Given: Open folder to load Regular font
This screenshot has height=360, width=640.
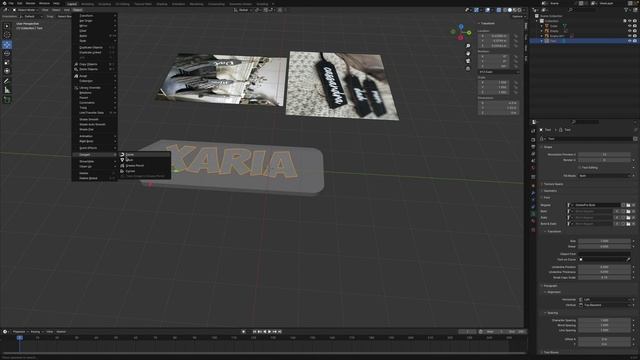Looking at the screenshot, I should pyautogui.click(x=628, y=205).
